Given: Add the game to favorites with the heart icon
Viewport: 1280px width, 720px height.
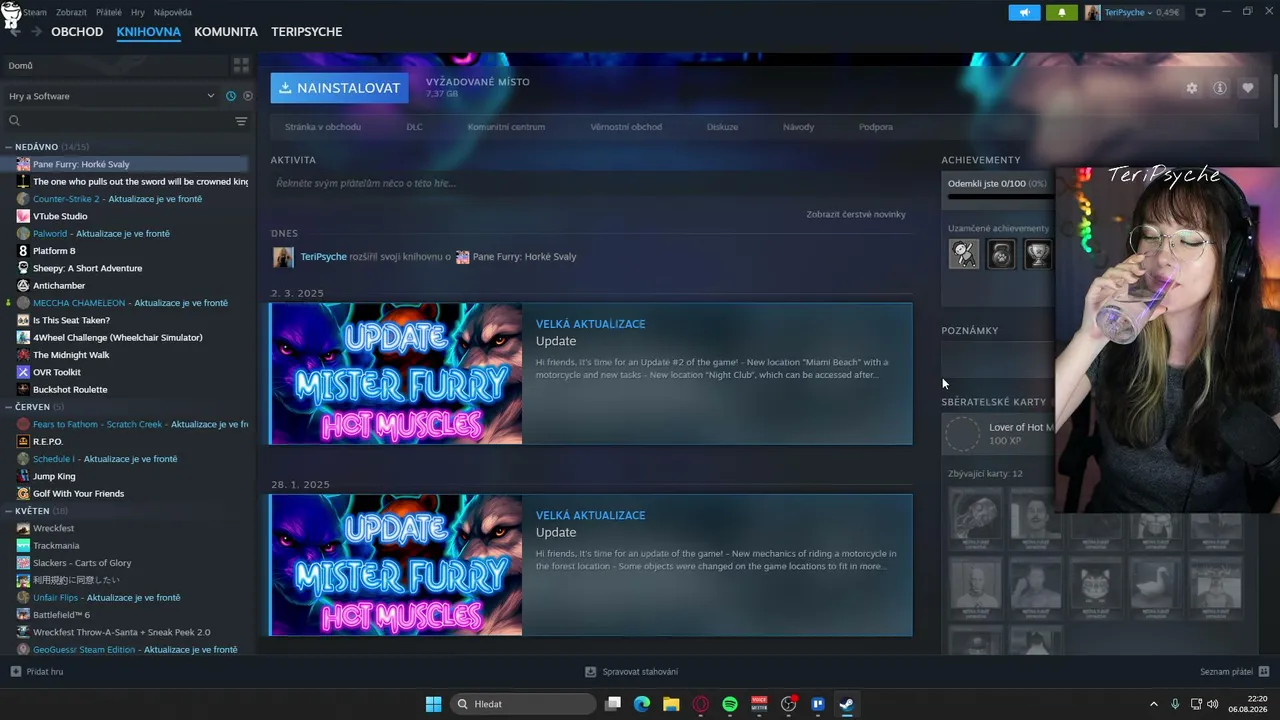Looking at the screenshot, I should [x=1247, y=88].
